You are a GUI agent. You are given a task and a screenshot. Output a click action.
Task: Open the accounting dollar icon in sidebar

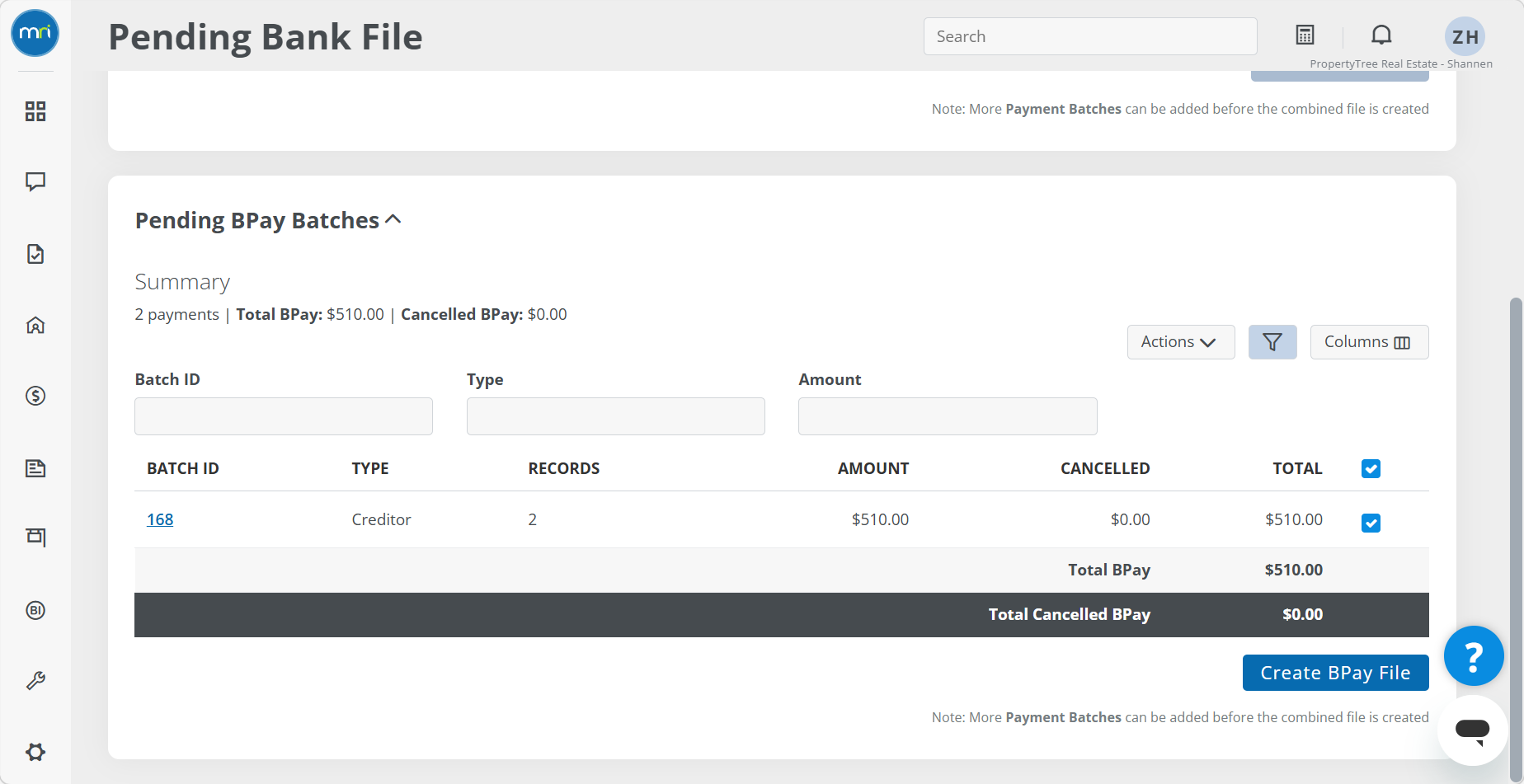coord(35,396)
